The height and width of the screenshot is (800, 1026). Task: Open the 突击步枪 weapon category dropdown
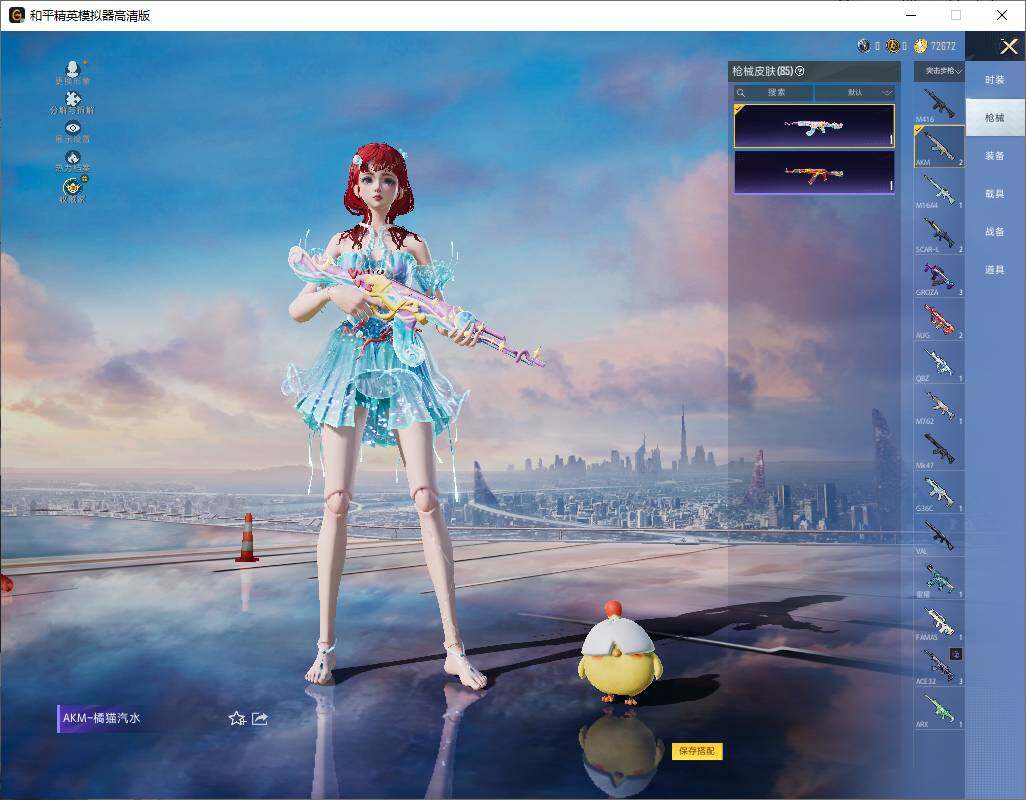[939, 71]
